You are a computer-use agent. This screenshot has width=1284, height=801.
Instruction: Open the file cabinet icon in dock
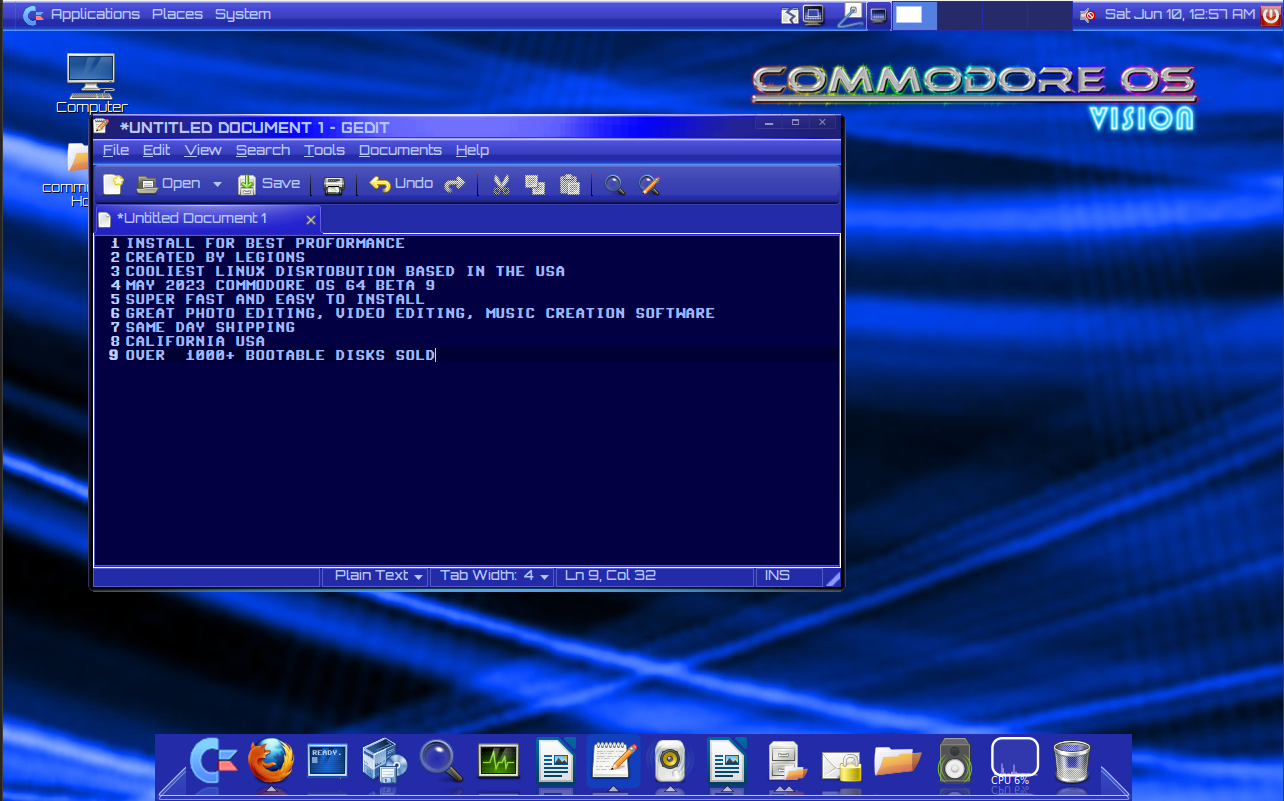point(786,762)
